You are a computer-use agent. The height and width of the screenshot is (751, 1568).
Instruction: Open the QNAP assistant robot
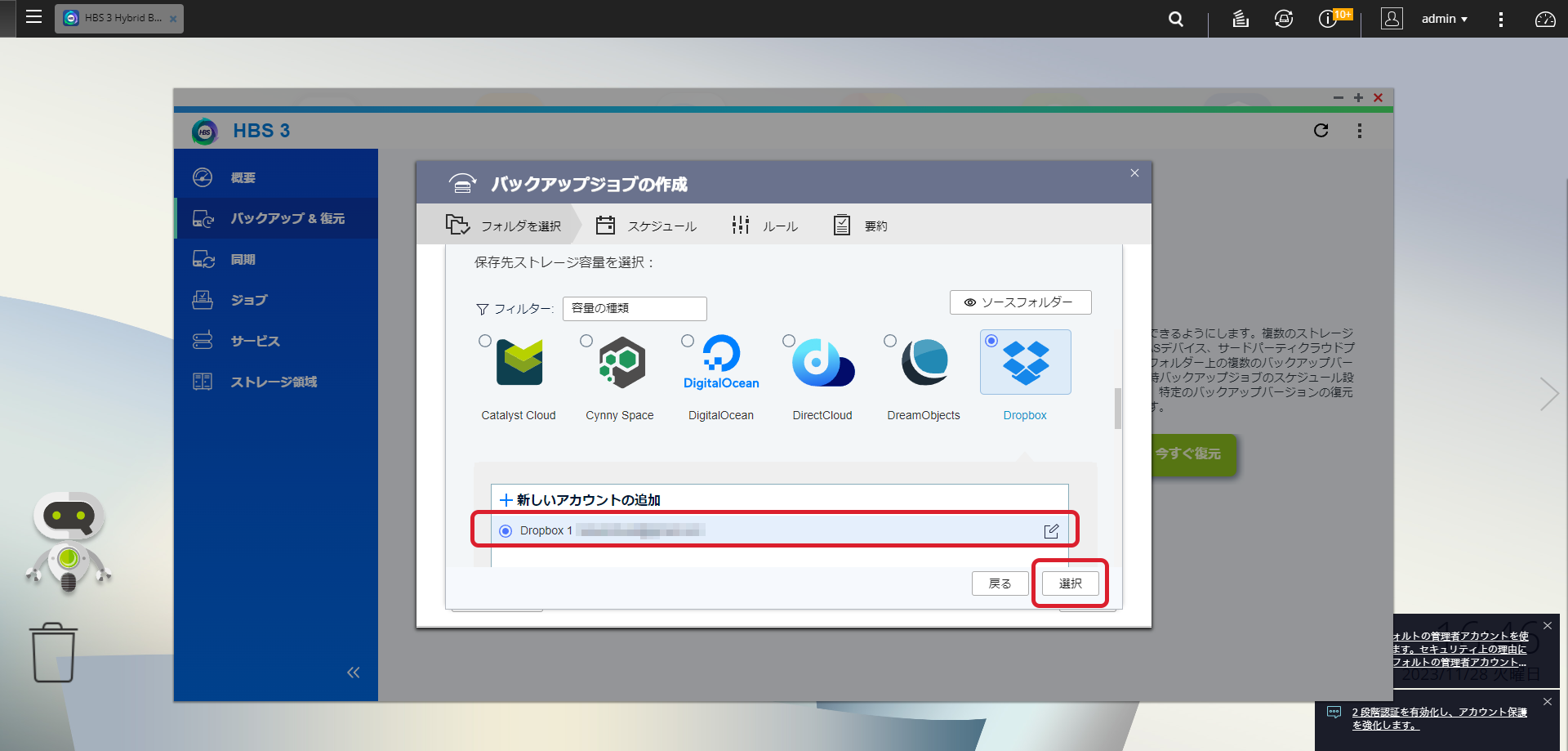click(x=69, y=542)
